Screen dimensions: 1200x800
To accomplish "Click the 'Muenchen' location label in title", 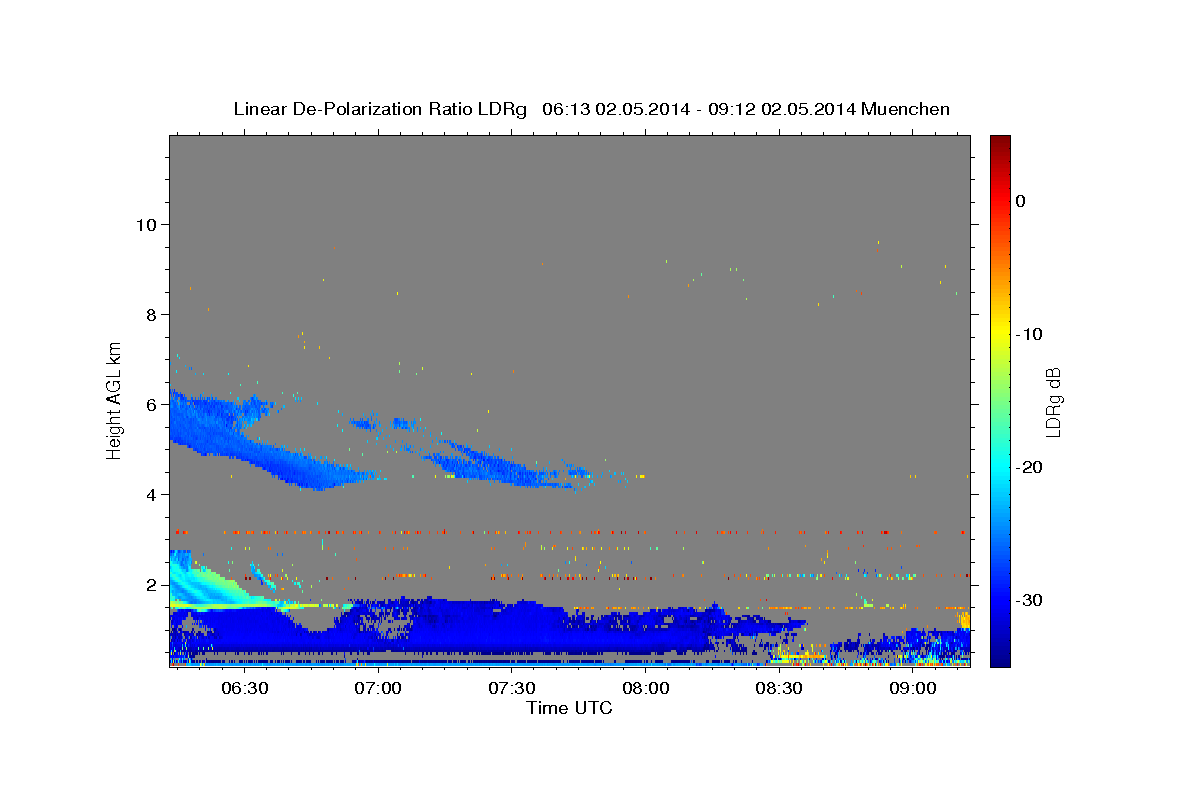I will pos(907,108).
